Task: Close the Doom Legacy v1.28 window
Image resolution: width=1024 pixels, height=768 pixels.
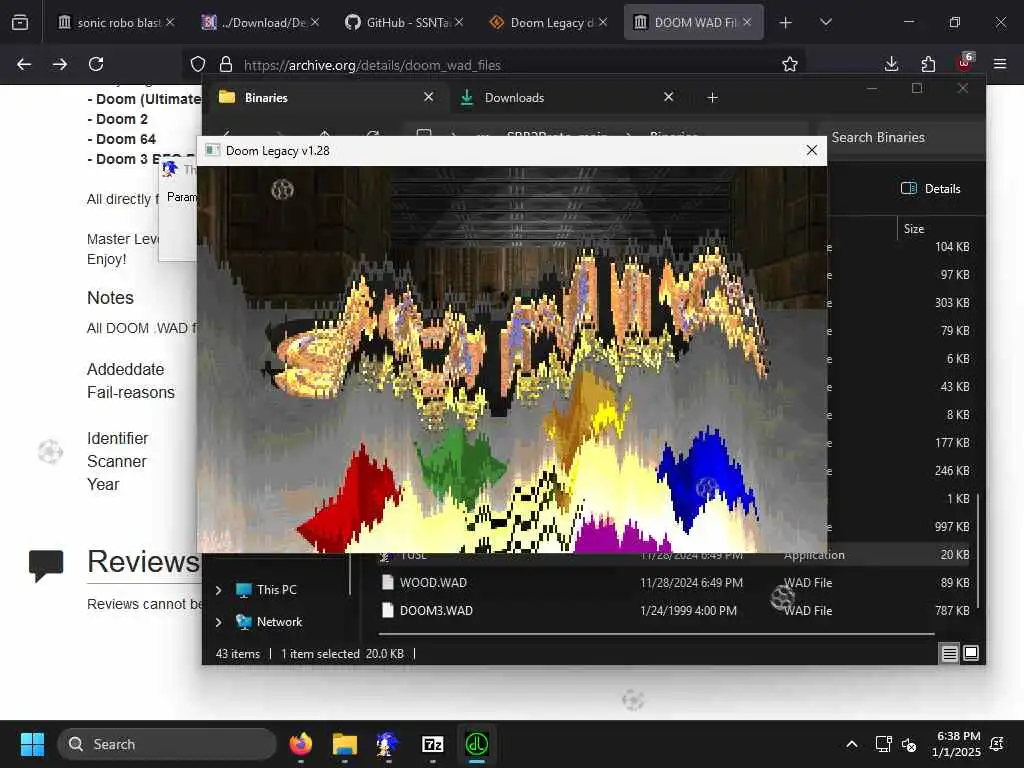Action: click(812, 150)
